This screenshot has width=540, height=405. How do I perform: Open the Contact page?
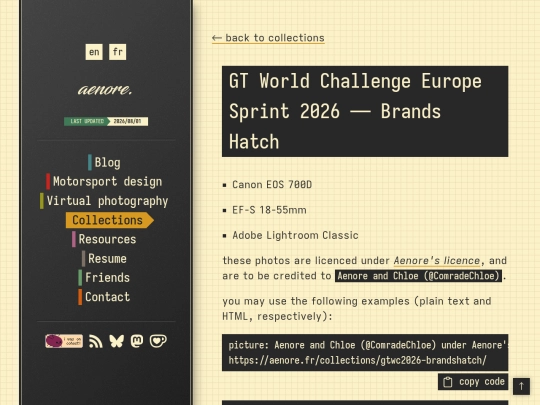coord(104,297)
